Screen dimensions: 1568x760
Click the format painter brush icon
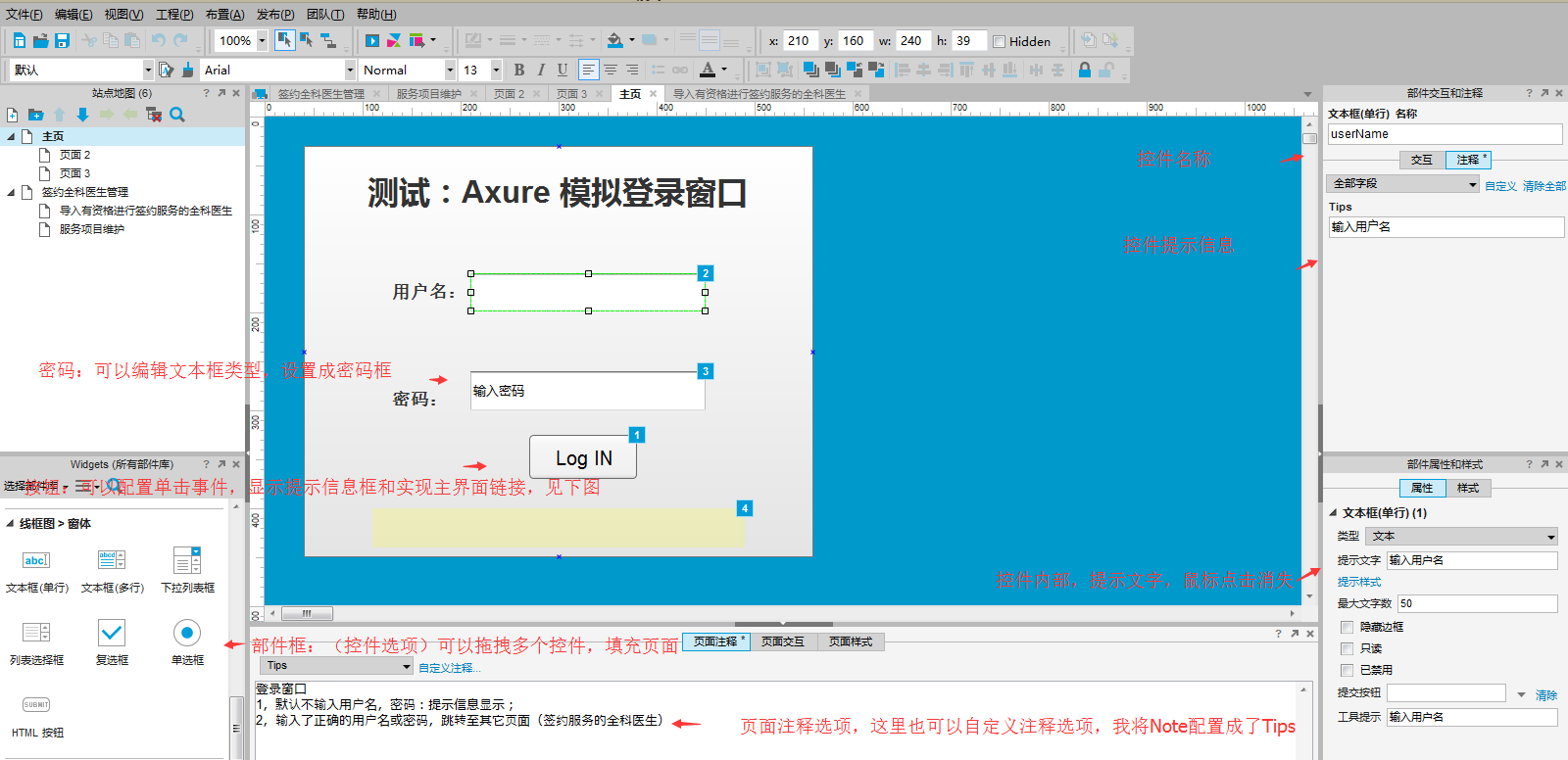click(x=187, y=70)
